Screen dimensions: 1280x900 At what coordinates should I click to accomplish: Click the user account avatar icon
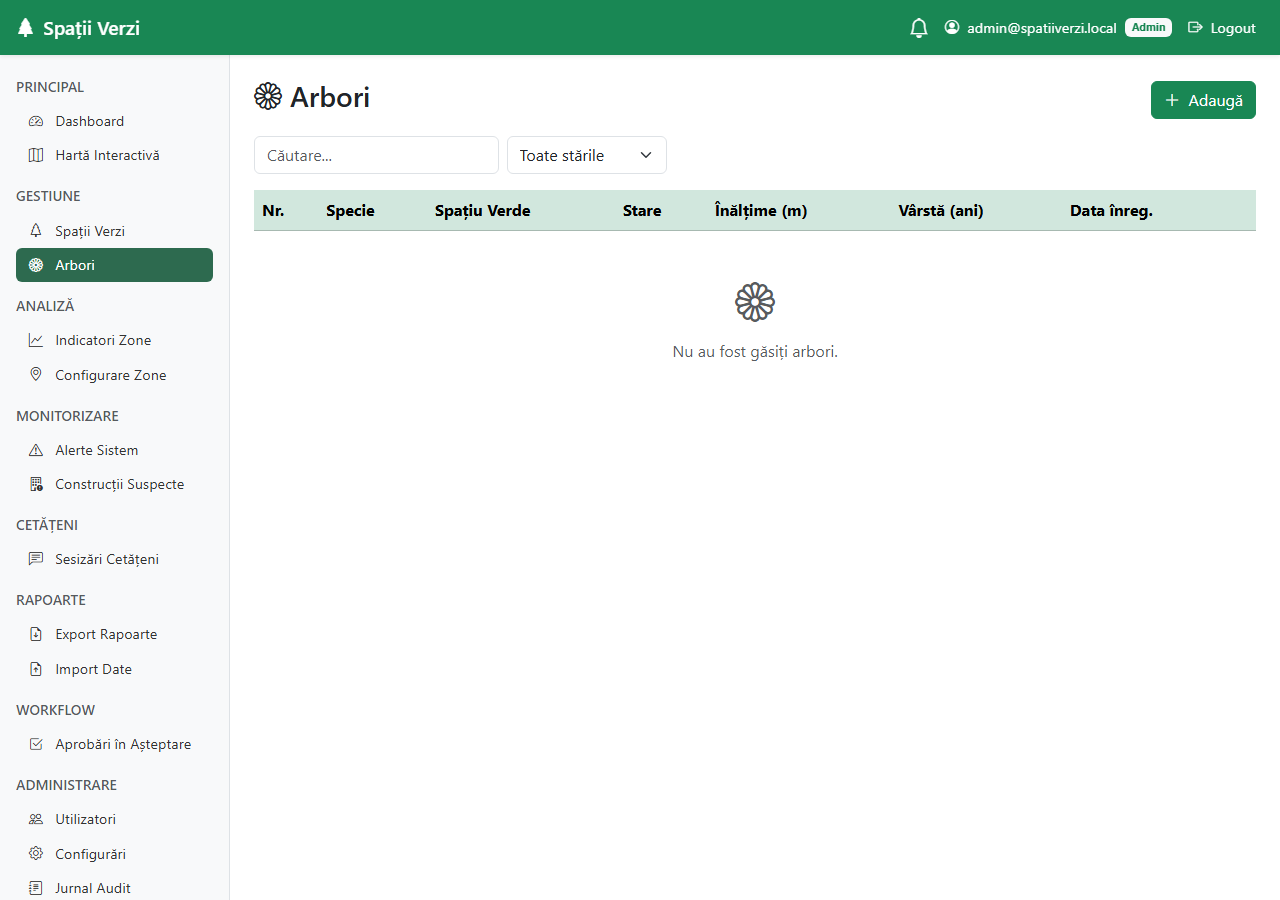pyautogui.click(x=952, y=27)
